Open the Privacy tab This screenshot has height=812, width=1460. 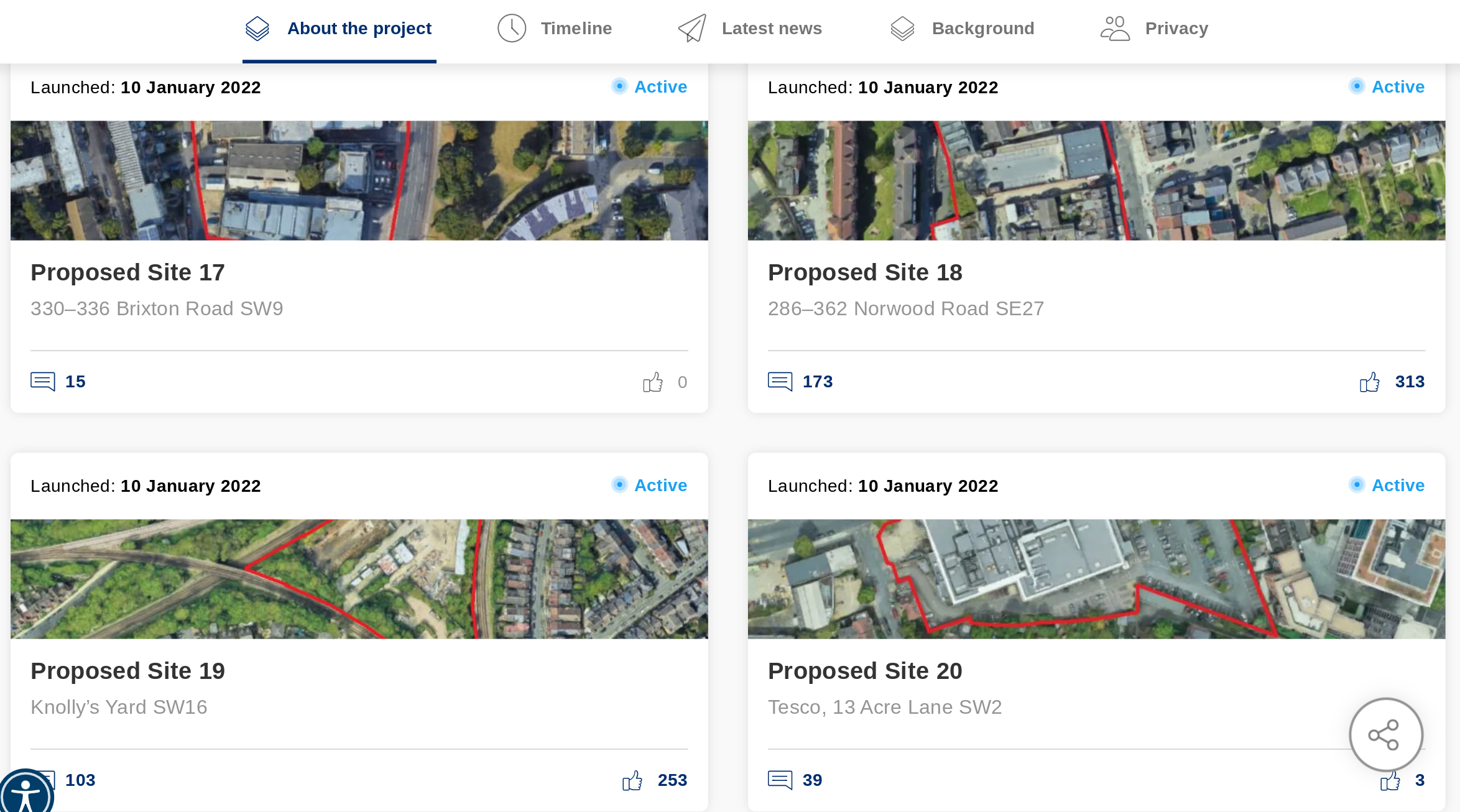(x=1154, y=29)
